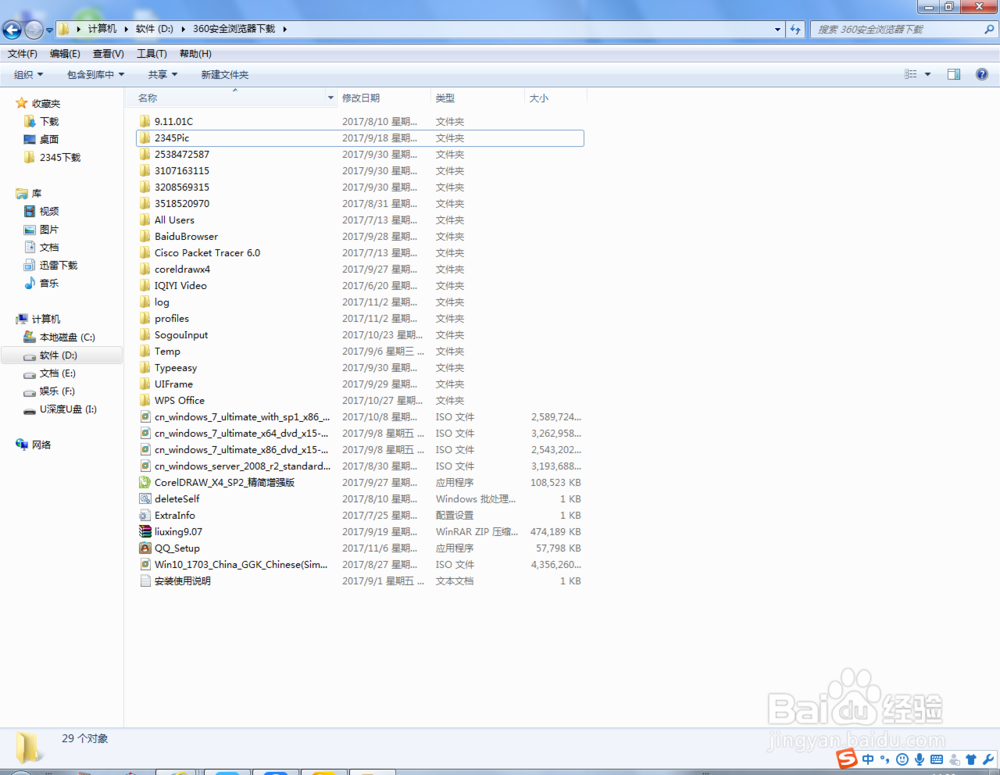Select the WPS Office folder icon
1000x775 pixels.
145,400
